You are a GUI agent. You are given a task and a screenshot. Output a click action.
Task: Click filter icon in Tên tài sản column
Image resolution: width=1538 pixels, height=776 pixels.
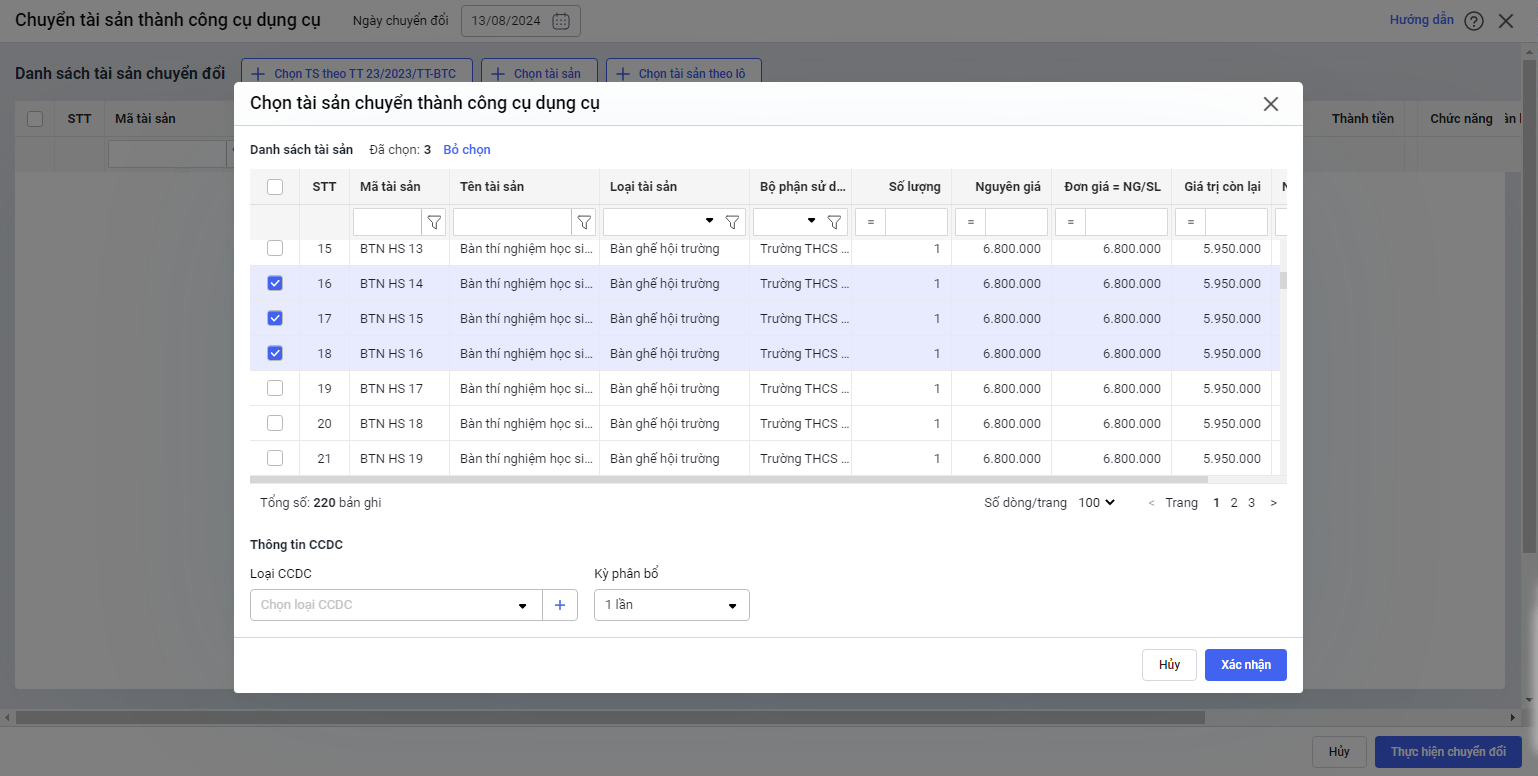(x=584, y=222)
